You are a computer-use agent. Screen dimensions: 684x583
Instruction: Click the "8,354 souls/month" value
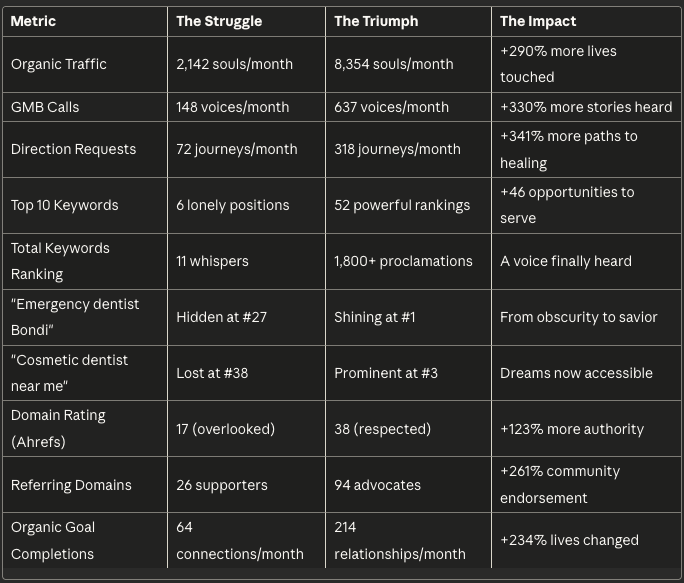click(x=391, y=64)
